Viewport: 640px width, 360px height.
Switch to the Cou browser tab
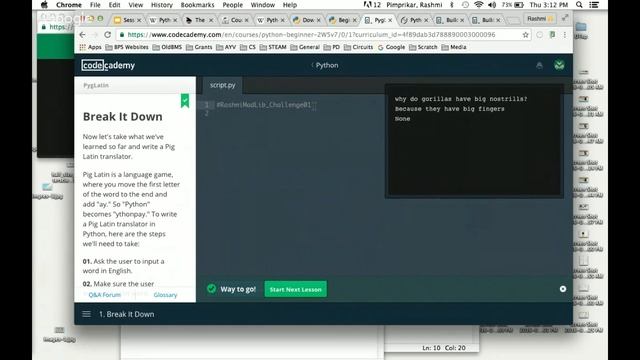235,20
